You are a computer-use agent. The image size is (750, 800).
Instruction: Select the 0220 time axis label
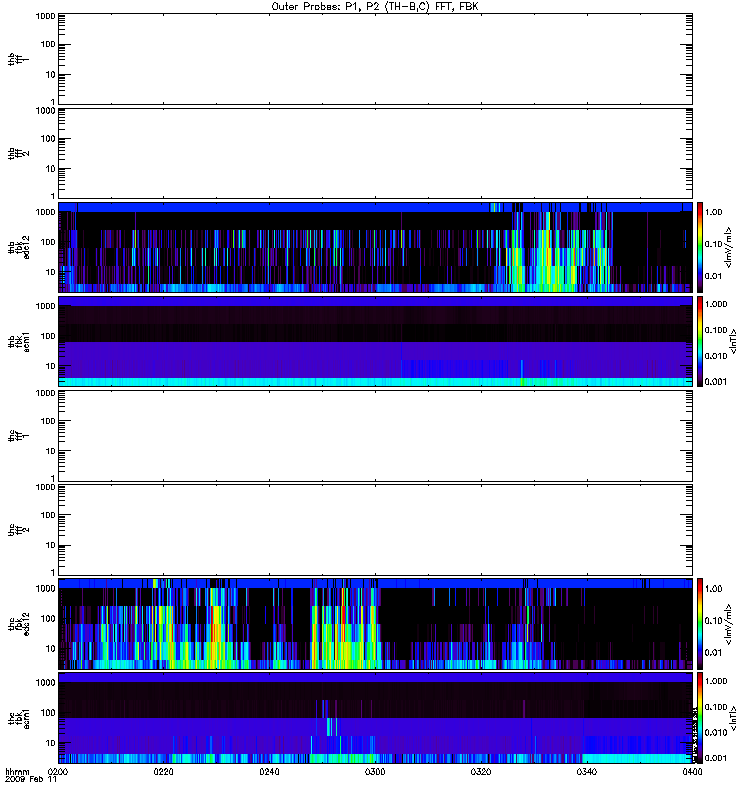click(x=164, y=772)
